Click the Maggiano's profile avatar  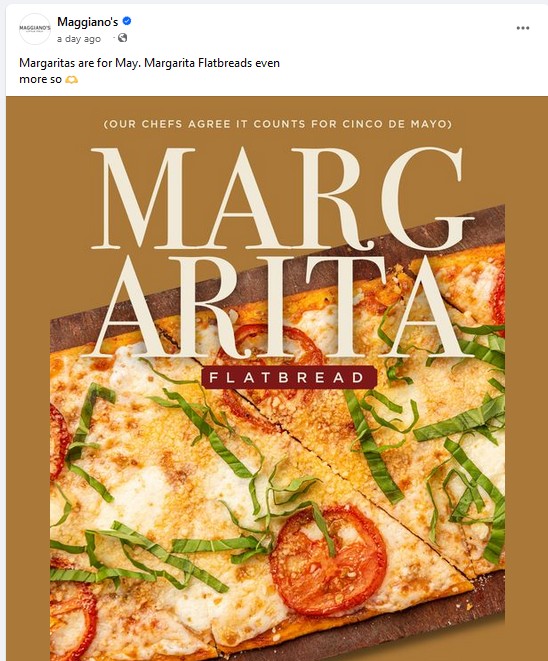35,29
